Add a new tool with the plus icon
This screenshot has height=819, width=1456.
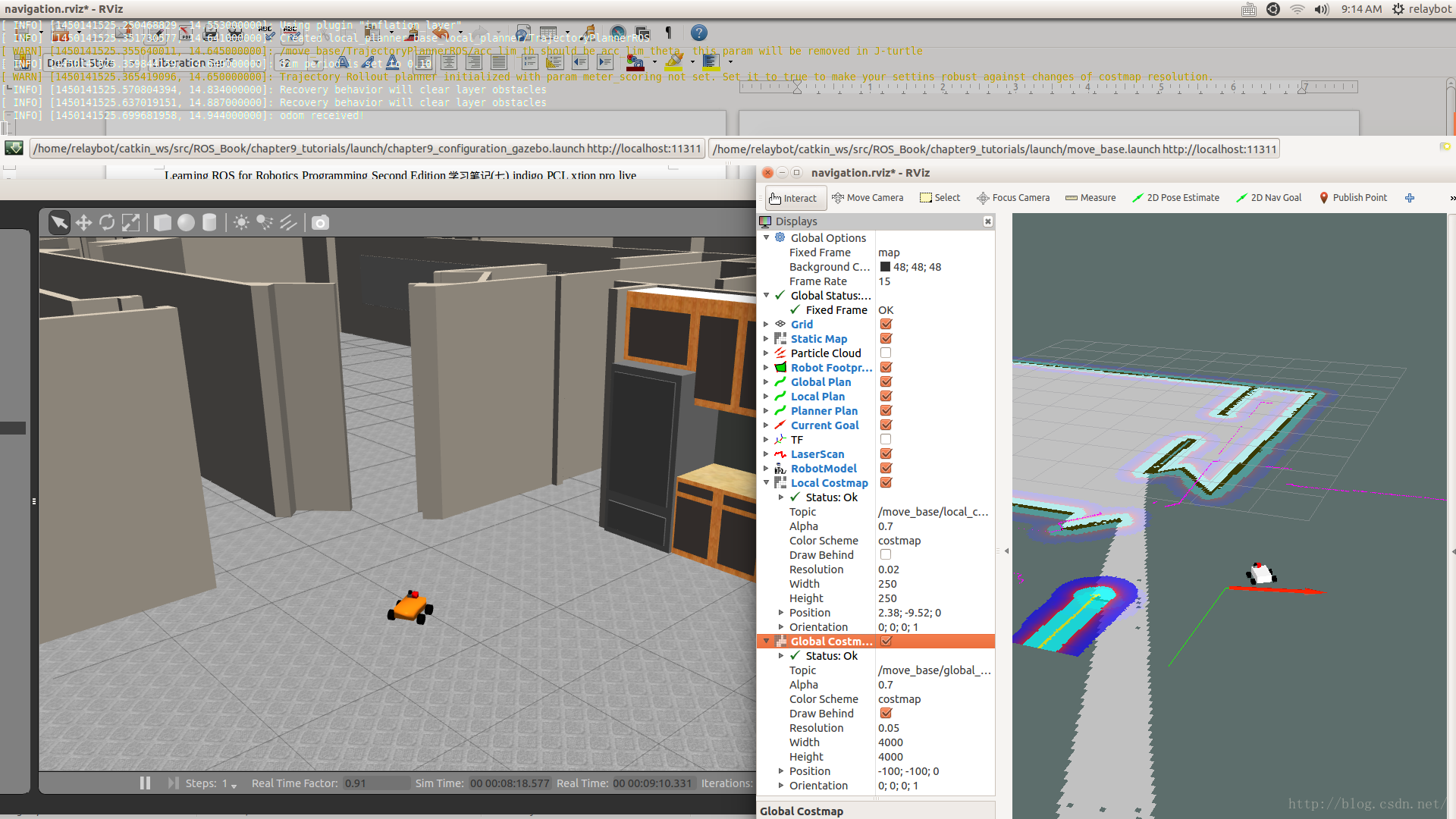[x=1410, y=198]
